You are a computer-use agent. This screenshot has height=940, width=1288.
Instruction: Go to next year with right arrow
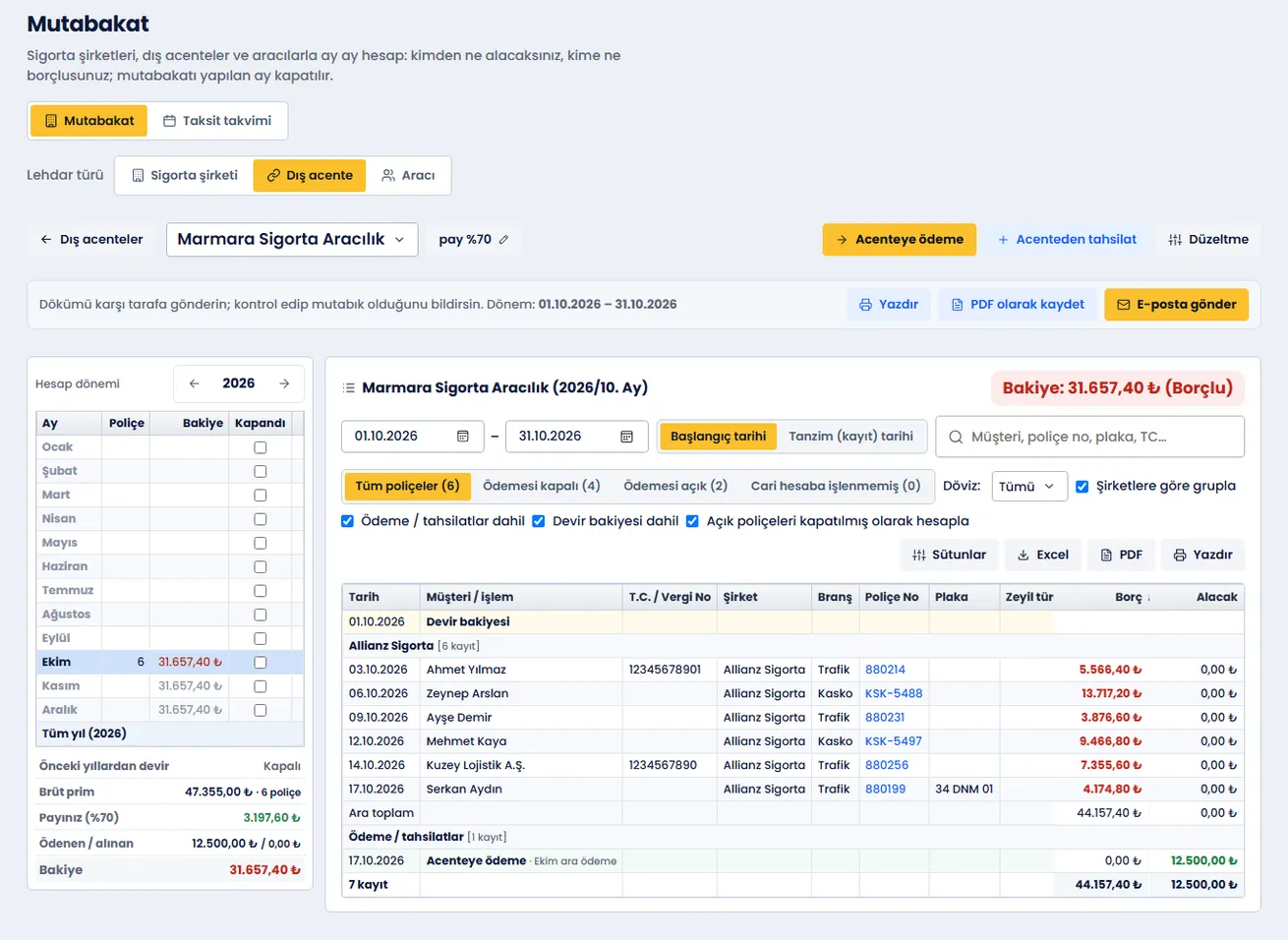point(284,383)
